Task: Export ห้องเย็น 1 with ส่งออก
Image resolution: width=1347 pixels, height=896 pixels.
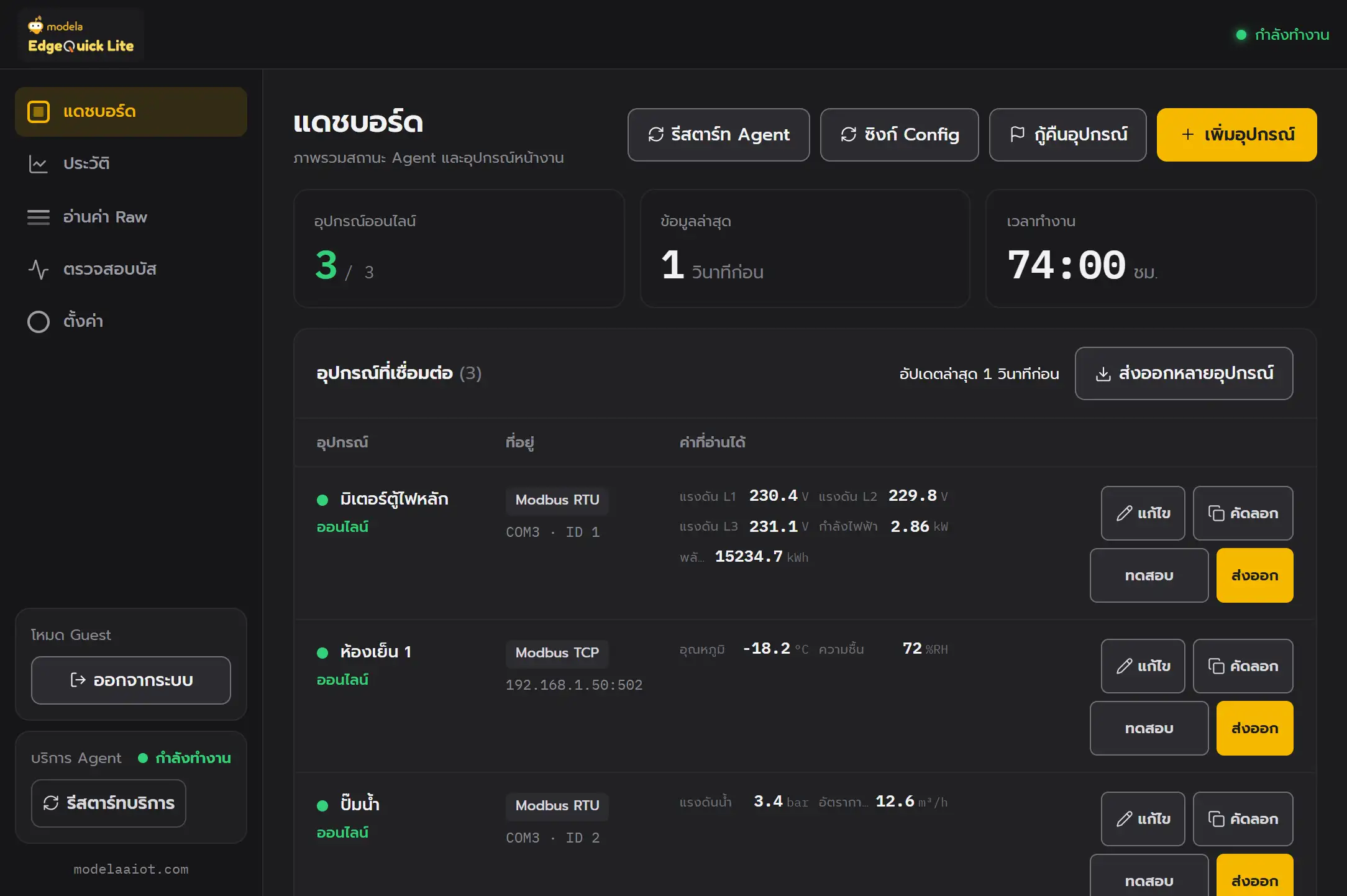Action: pos(1254,728)
